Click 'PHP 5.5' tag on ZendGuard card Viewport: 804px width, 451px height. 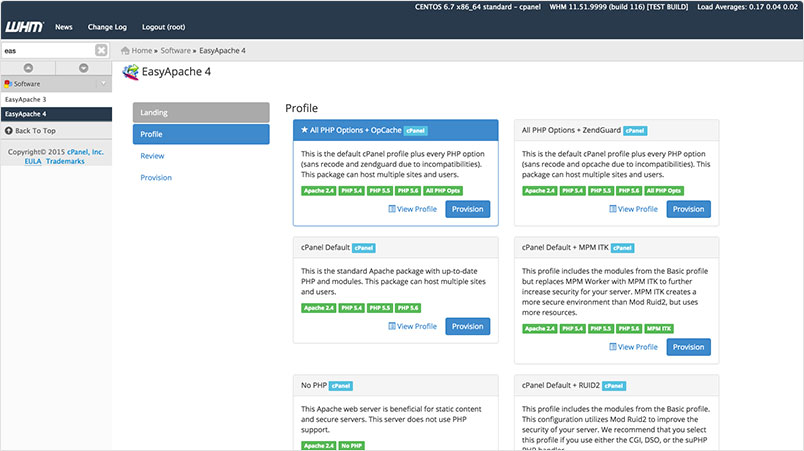[x=600, y=191]
